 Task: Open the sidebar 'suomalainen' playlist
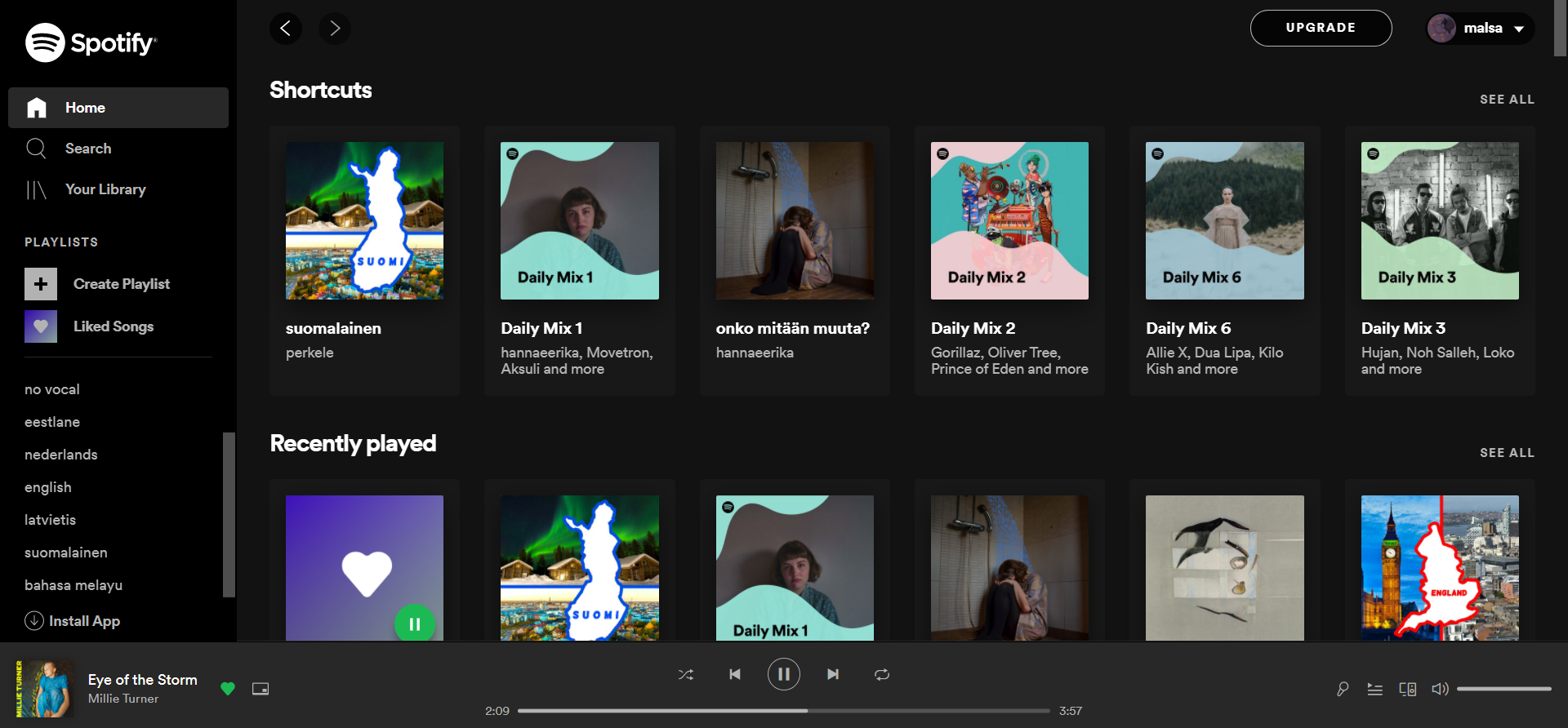click(66, 553)
